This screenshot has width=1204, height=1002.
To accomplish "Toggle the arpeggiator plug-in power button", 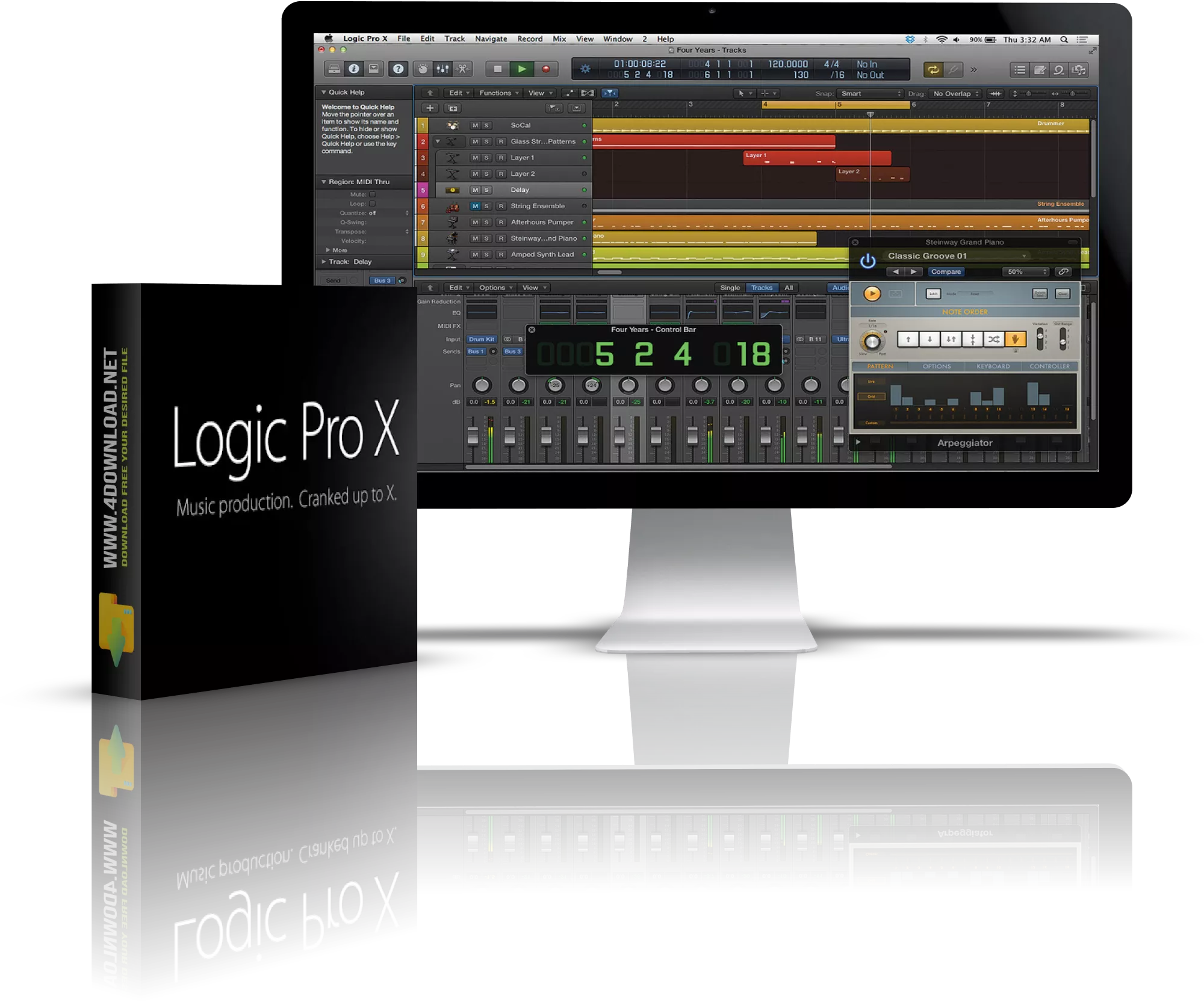I will 867,261.
